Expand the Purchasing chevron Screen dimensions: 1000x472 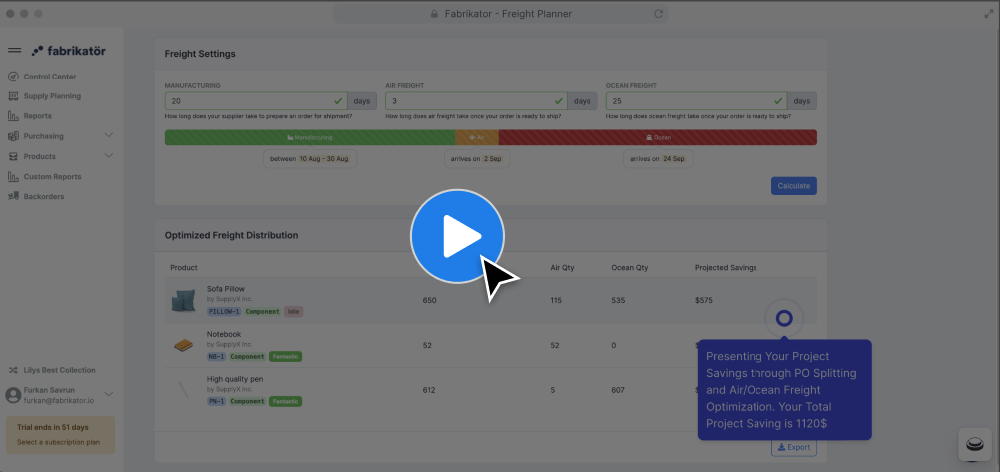pyautogui.click(x=108, y=135)
